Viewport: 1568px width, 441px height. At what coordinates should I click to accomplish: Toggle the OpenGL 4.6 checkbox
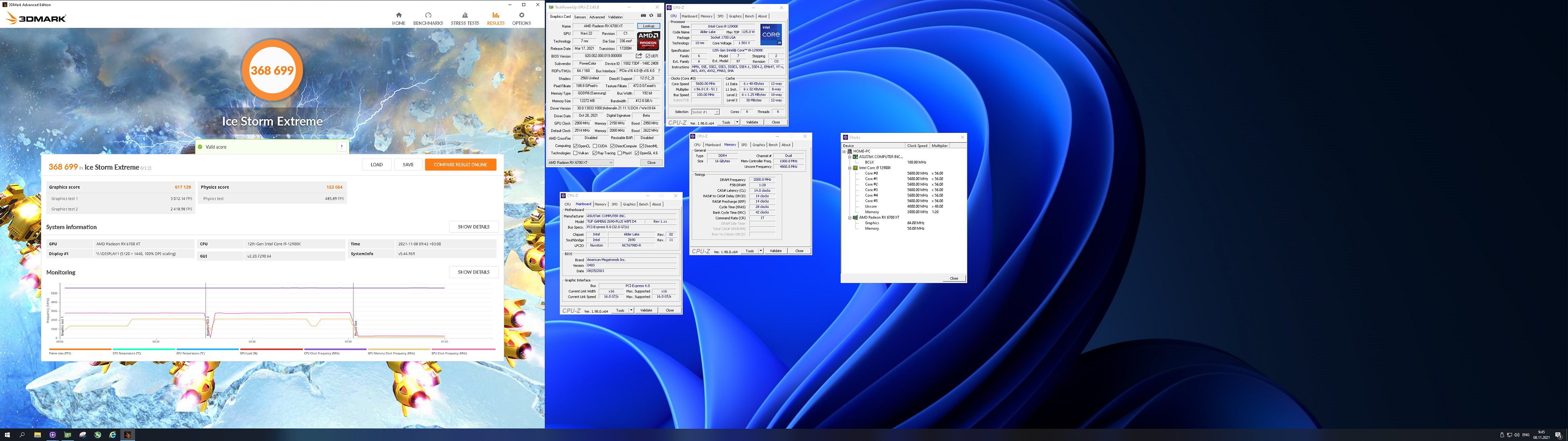(637, 153)
